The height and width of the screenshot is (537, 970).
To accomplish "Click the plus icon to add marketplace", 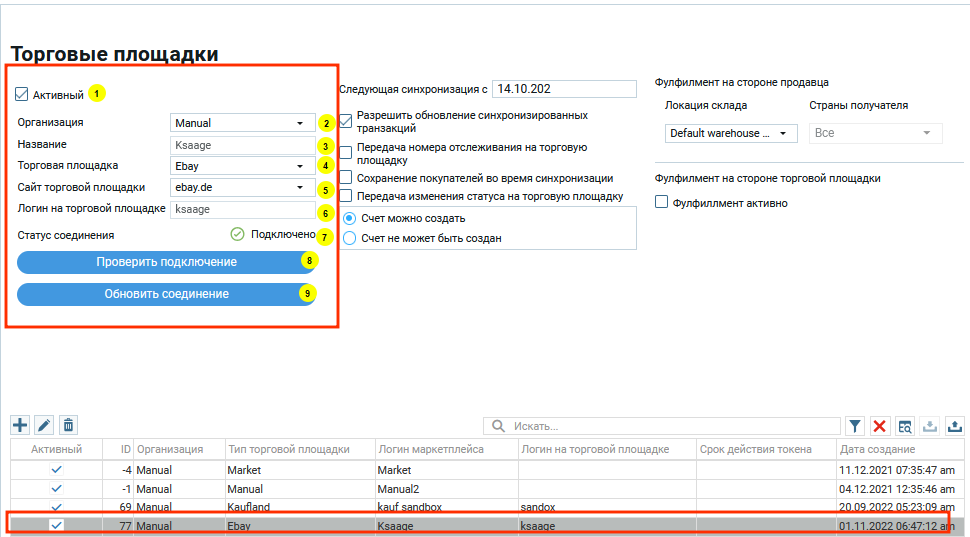I will (20, 426).
